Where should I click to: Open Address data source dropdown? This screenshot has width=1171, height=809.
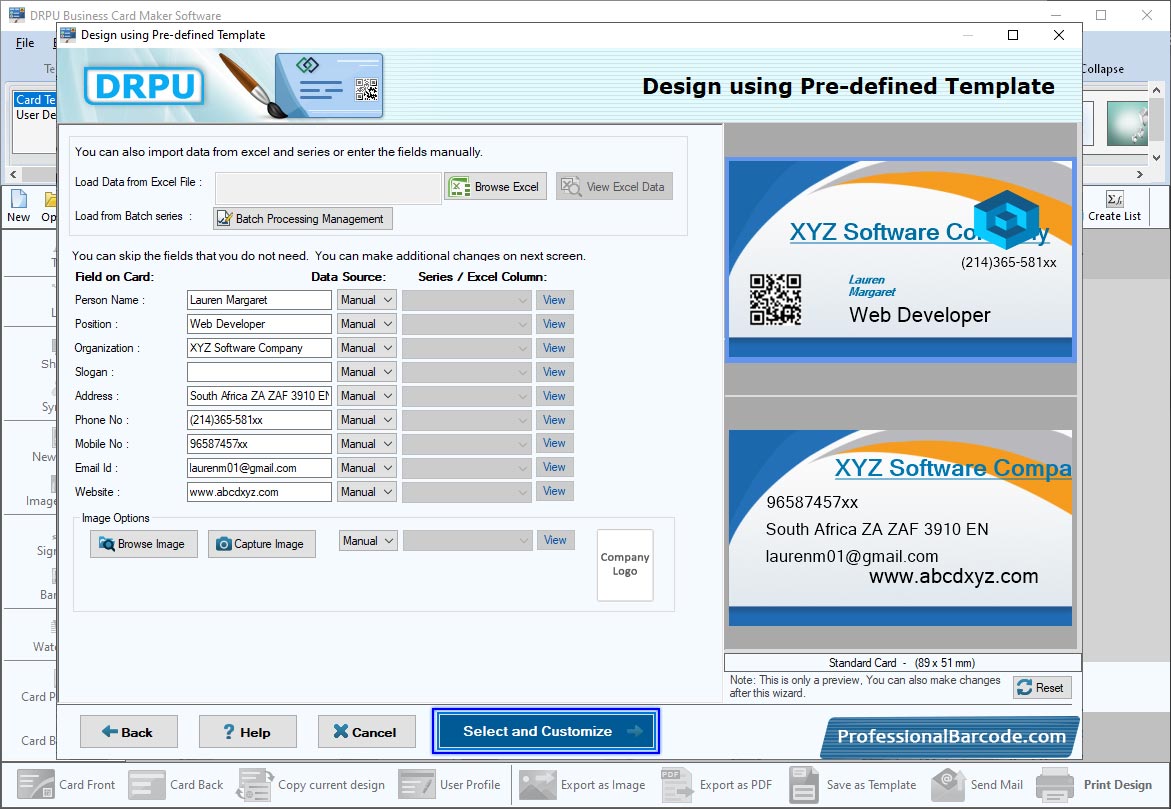click(367, 395)
